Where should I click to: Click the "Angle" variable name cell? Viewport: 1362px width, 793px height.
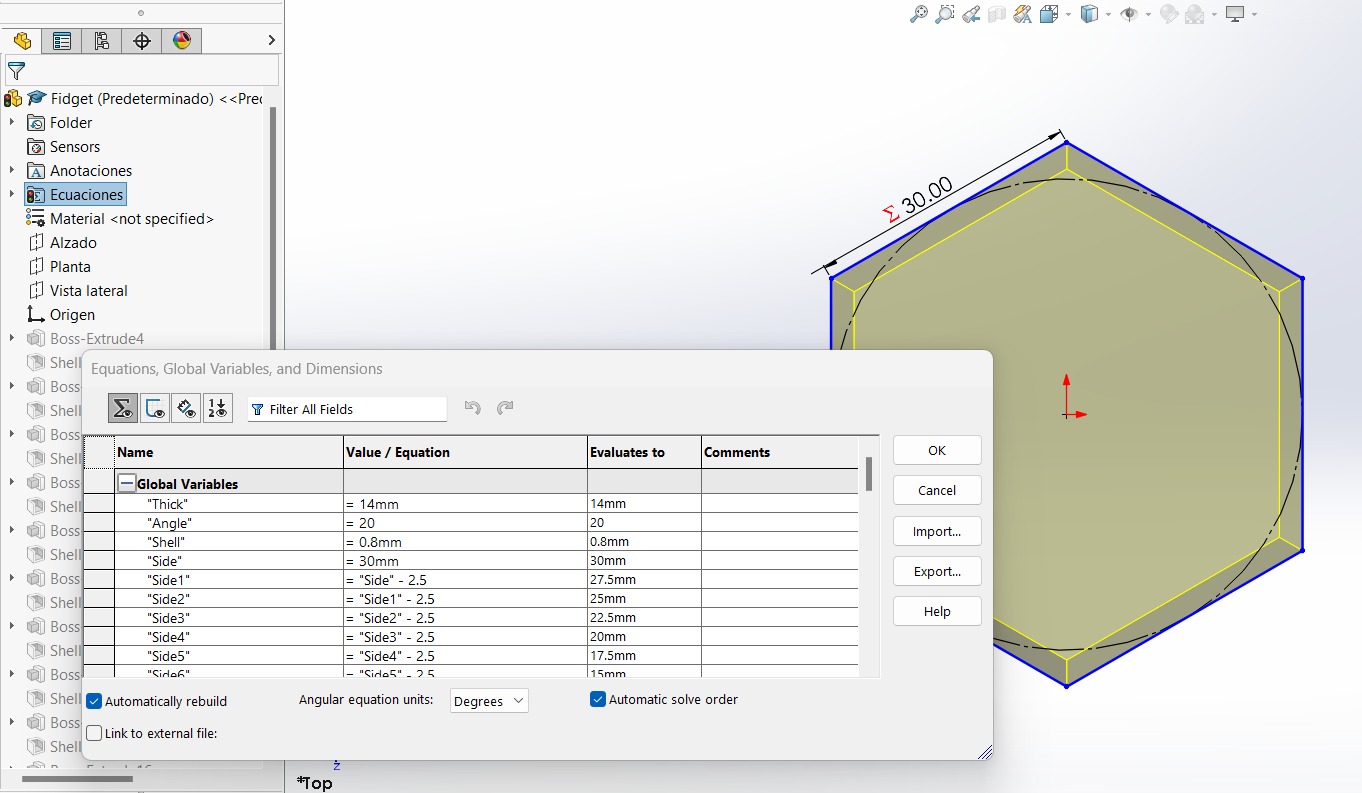(229, 523)
